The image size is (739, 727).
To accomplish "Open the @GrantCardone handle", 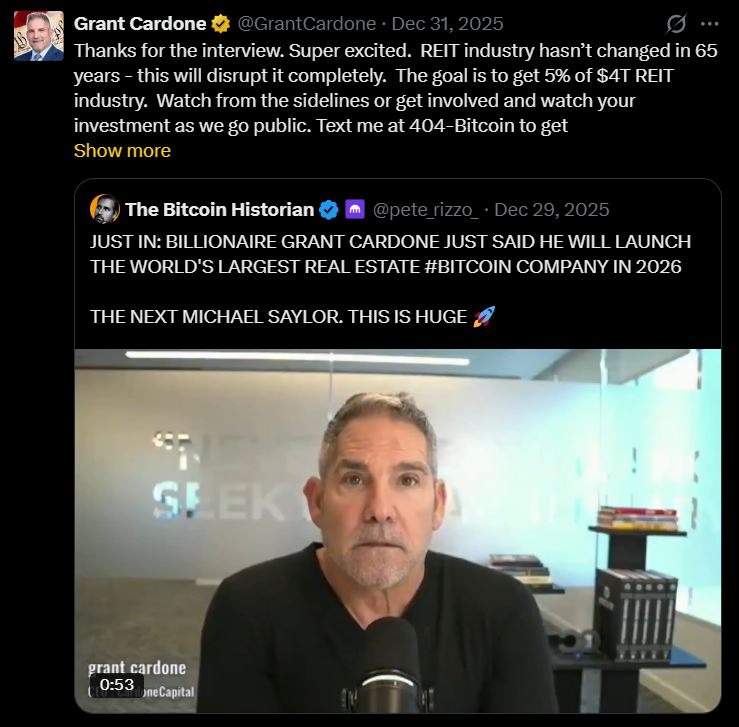I will pyautogui.click(x=306, y=24).
